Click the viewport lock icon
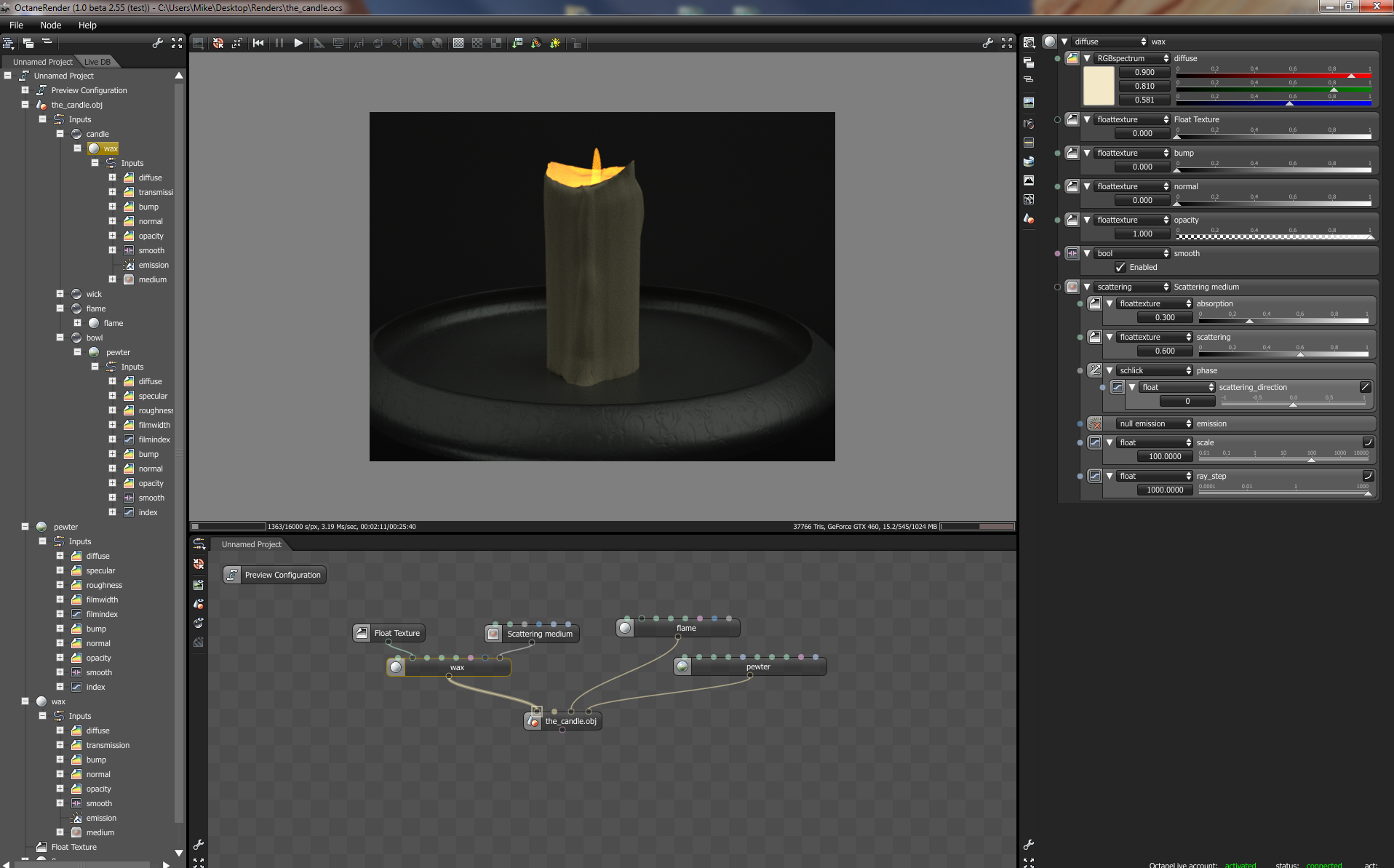The height and width of the screenshot is (868, 1394). coord(577,43)
